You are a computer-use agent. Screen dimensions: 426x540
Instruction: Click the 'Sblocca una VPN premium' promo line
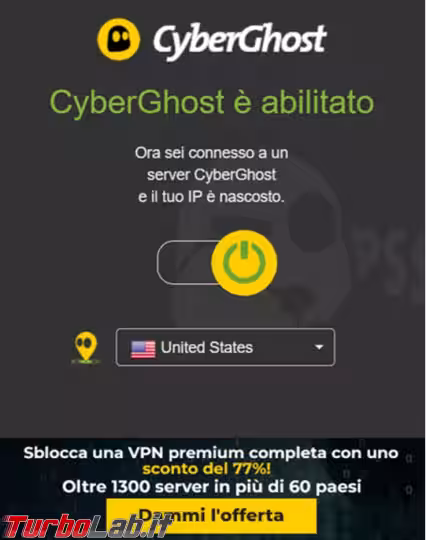pyautogui.click(x=211, y=453)
